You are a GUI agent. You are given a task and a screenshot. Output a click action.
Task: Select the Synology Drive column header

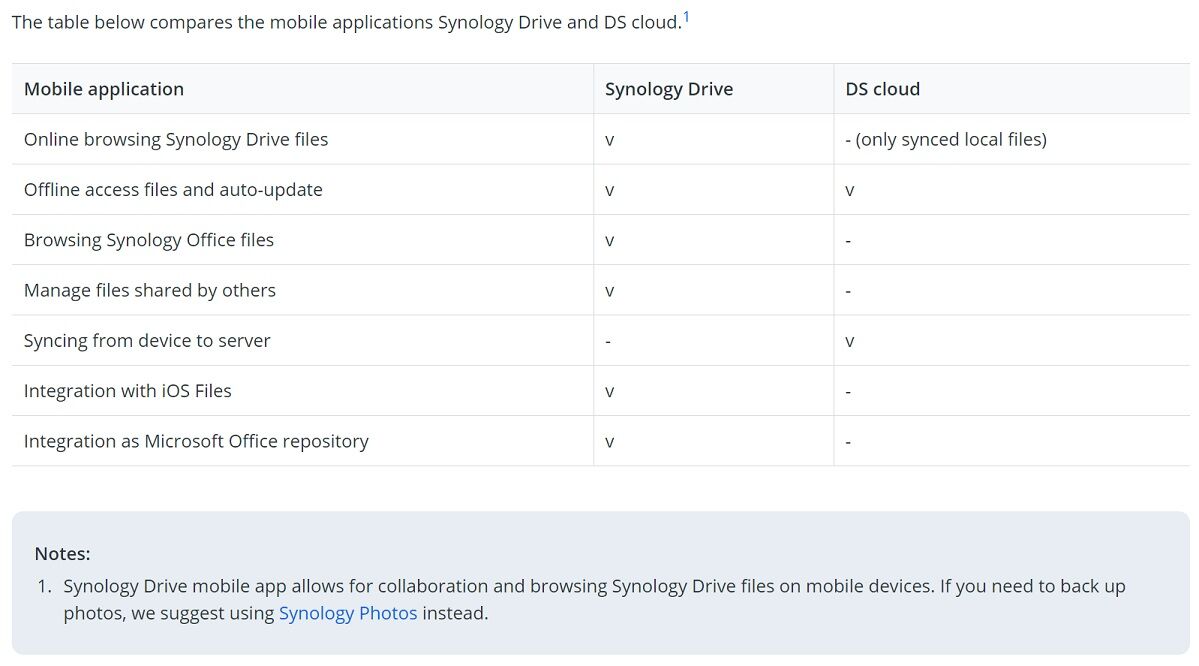coord(669,89)
